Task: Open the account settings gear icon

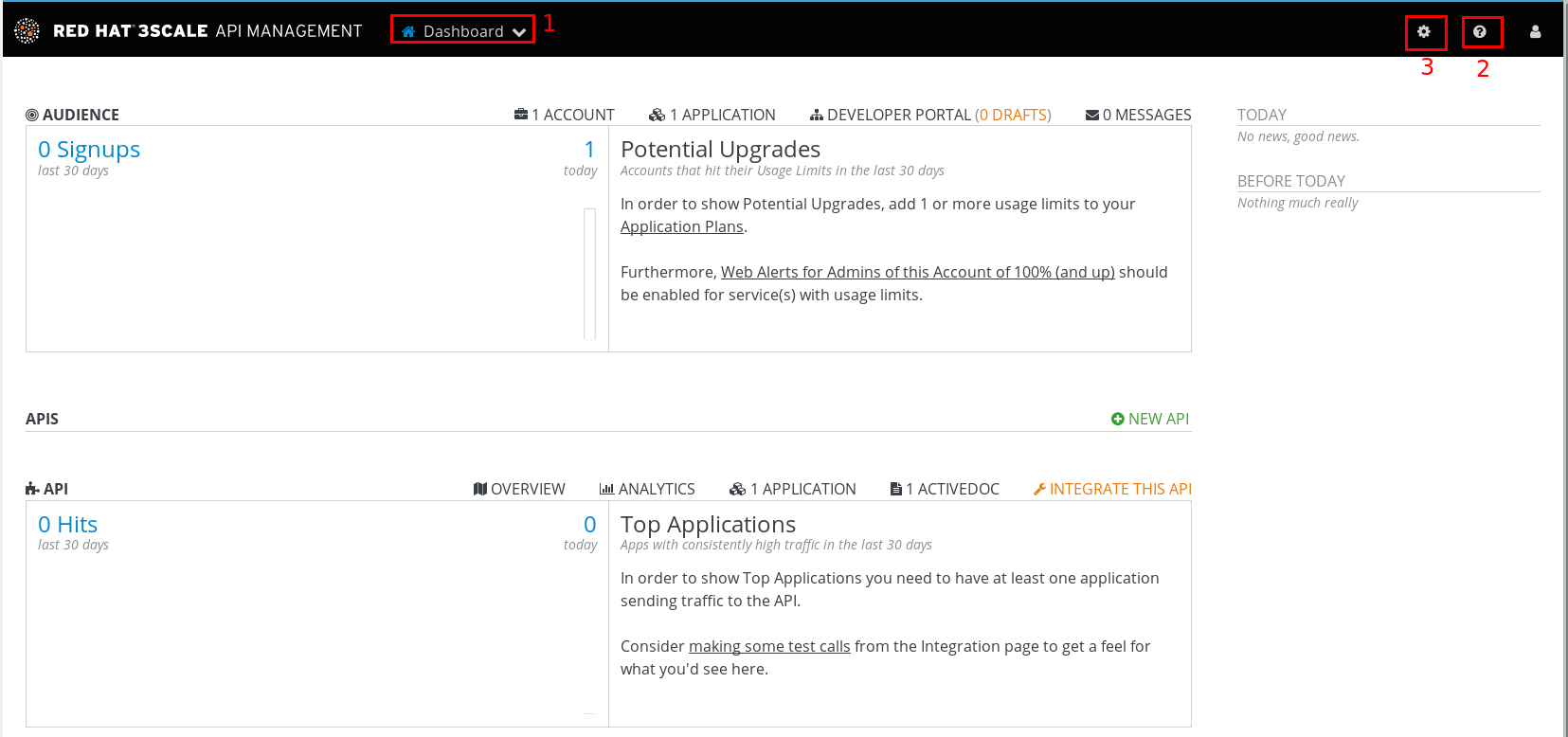Action: [1423, 31]
